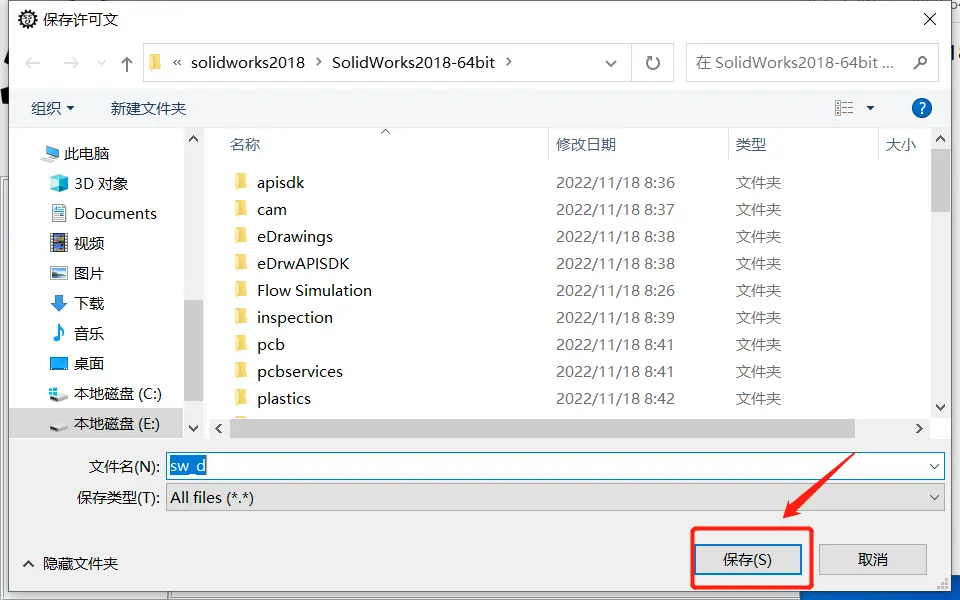Click the Forward navigation arrow
Viewport: 960px width, 600px height.
point(71,63)
